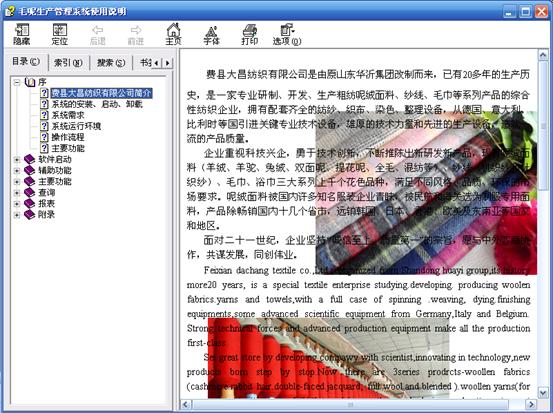
Task: Expand the 主要功能 book node
Action: (17, 182)
